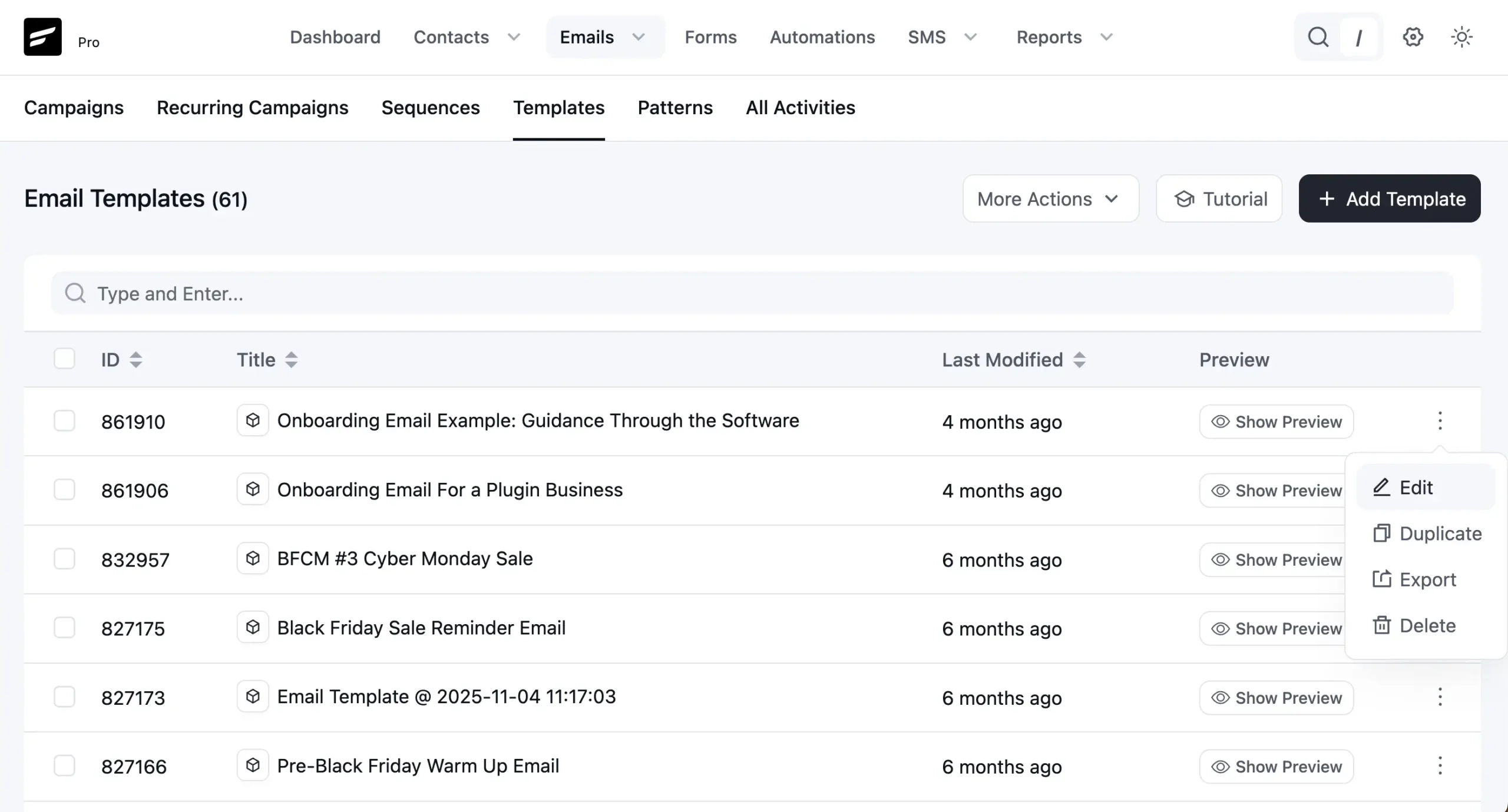Check the box for template 861910
1508x812 pixels.
coord(64,421)
